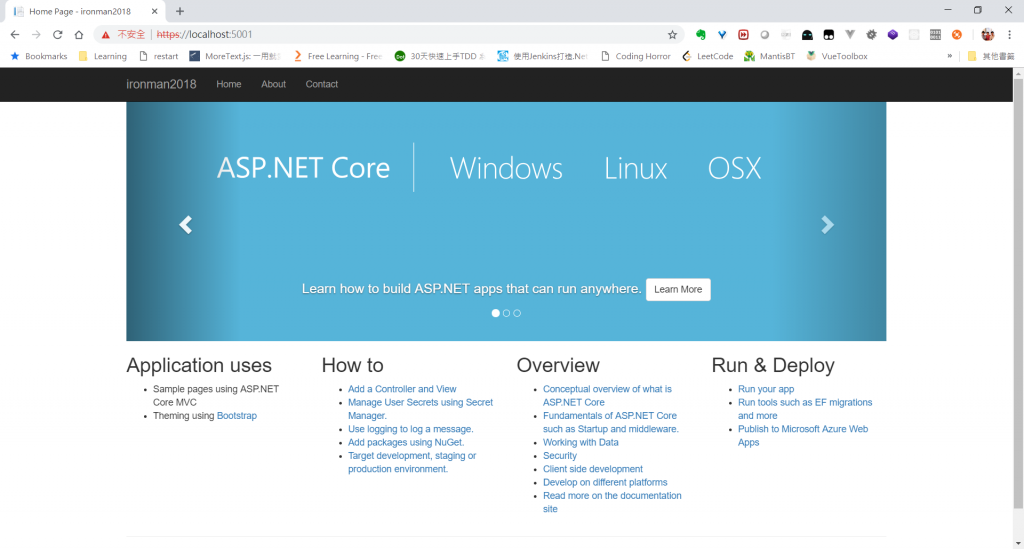Reload the page with the refresh icon
Viewport: 1024px width, 549px height.
tap(57, 35)
